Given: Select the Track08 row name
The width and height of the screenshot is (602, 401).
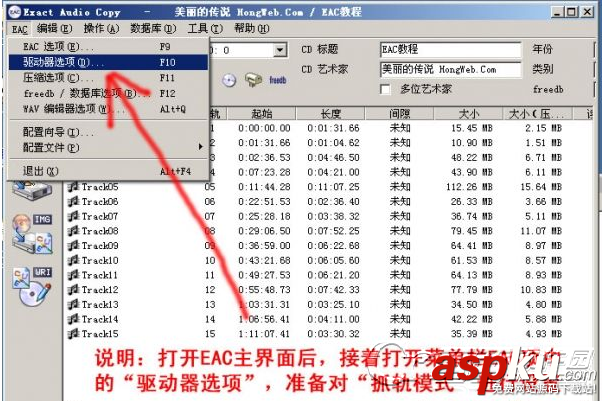Looking at the screenshot, I should (100, 231).
